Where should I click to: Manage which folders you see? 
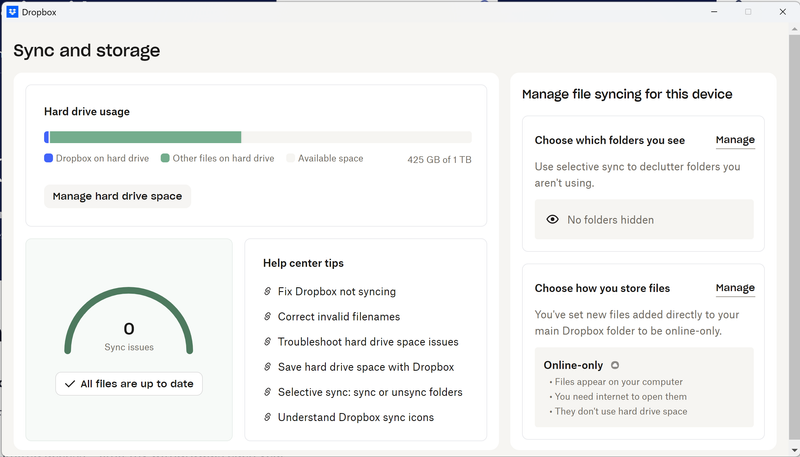tap(735, 140)
